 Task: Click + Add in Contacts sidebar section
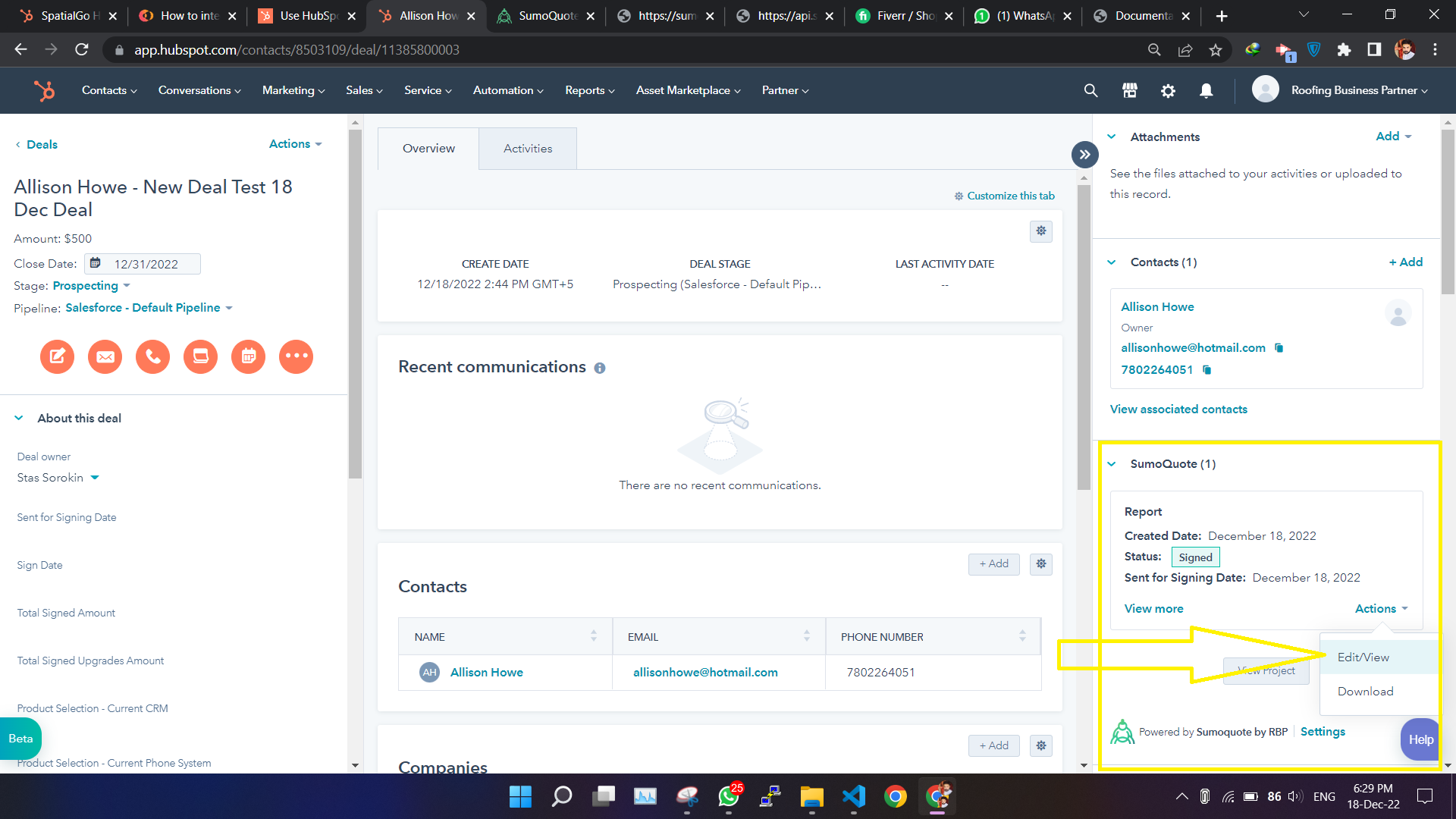coord(1406,262)
